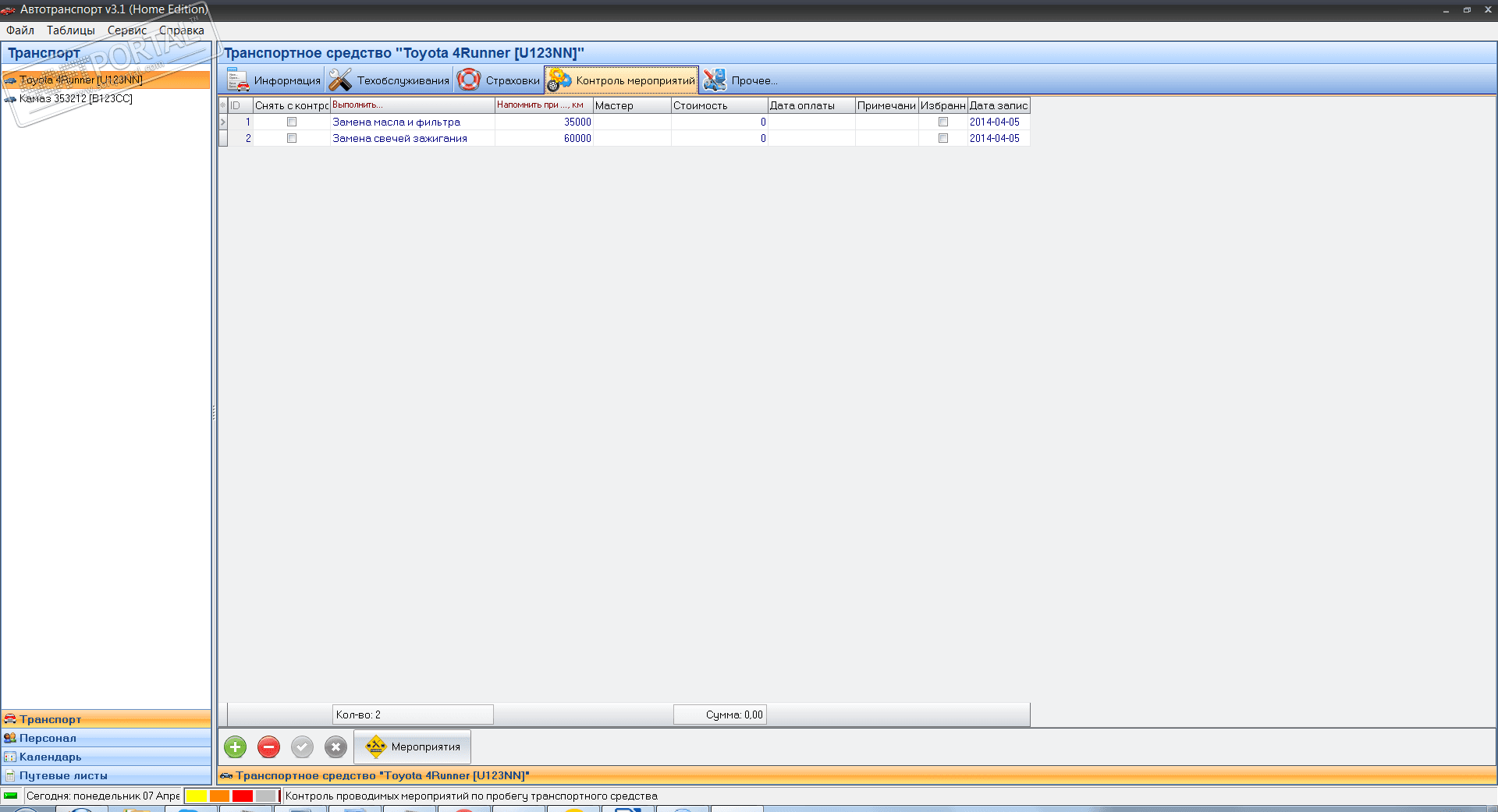Click the "Сумма: 0,00" footer field
This screenshot has width=1498, height=812.
point(719,714)
